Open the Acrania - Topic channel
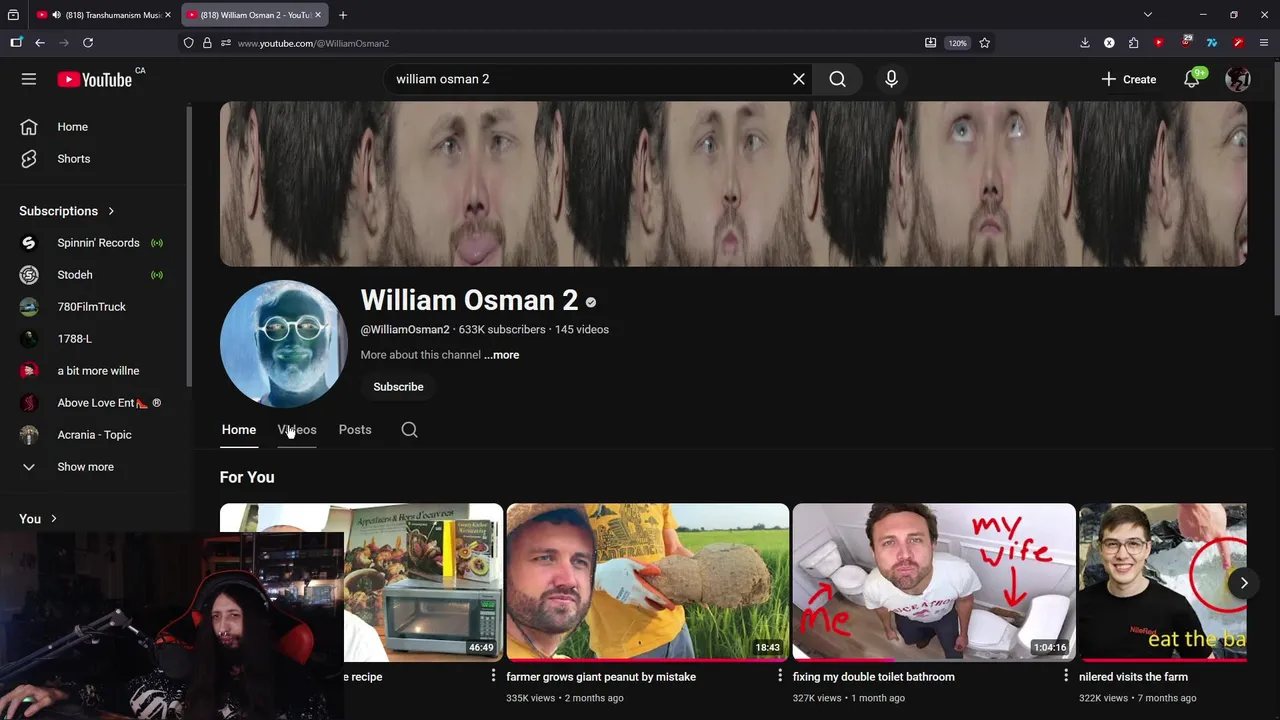Screen dimensions: 1280x720 tap(96, 435)
